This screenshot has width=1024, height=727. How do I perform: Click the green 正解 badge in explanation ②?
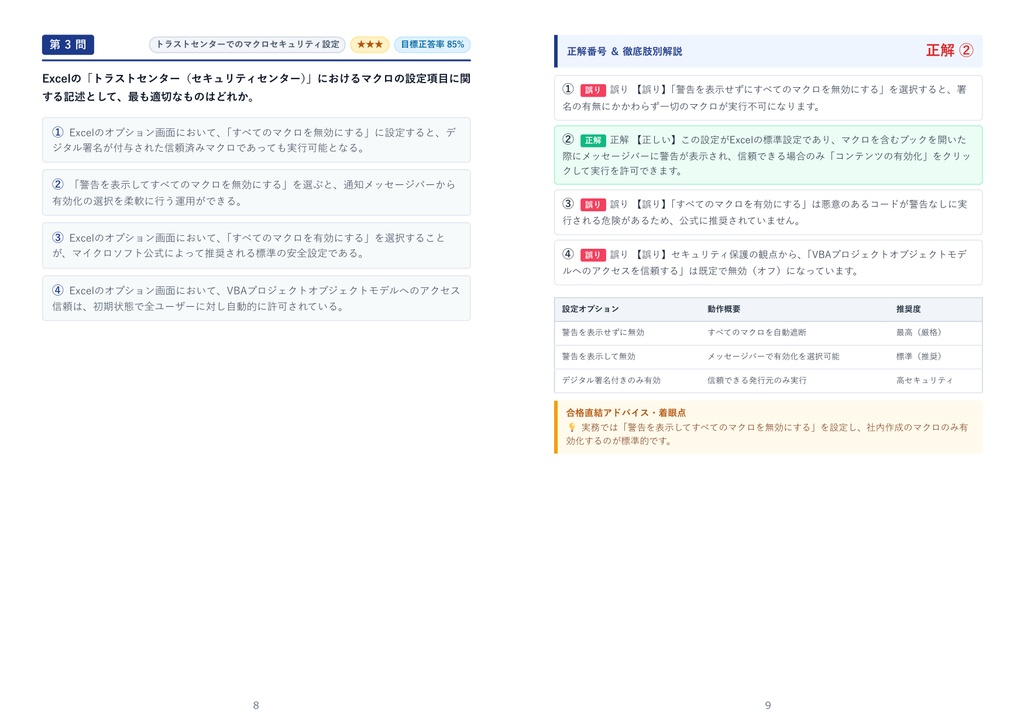[593, 140]
